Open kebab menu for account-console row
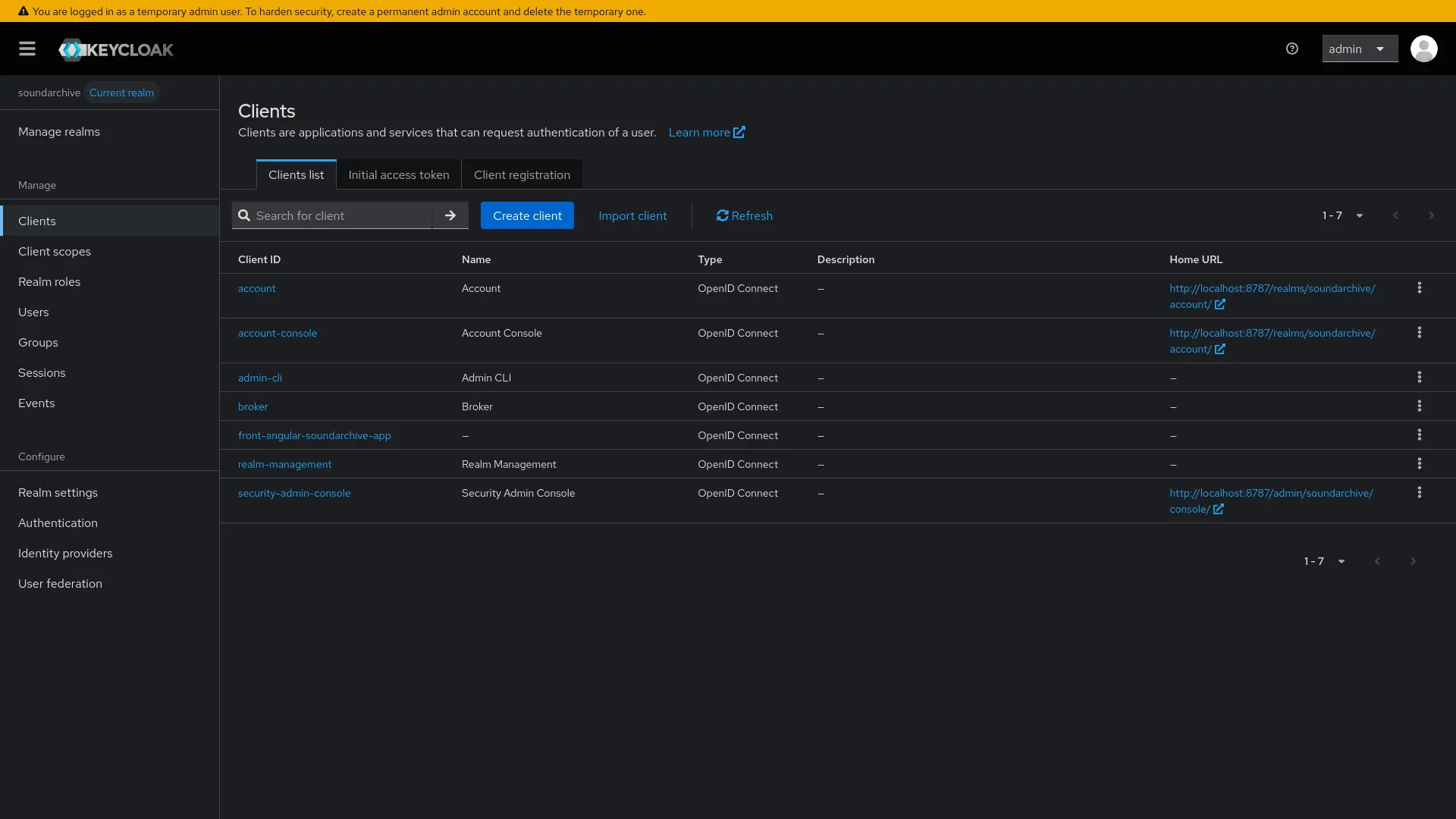 1420,333
